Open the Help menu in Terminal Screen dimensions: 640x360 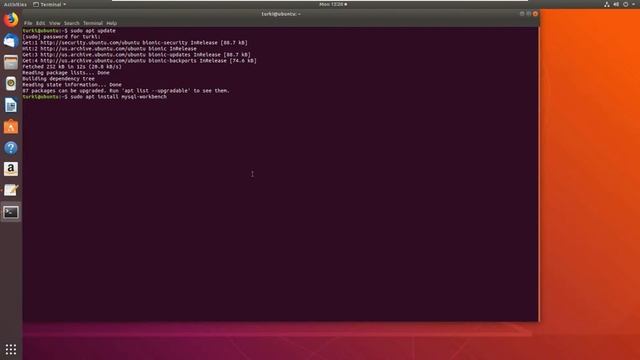point(111,23)
